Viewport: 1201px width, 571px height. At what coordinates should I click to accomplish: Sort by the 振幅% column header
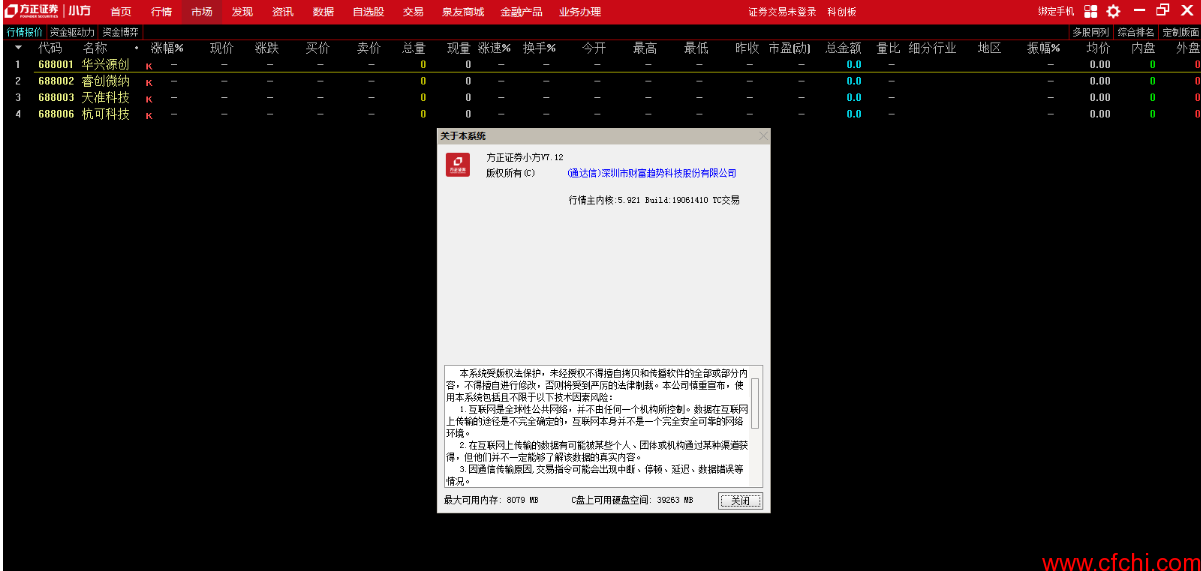(1043, 48)
